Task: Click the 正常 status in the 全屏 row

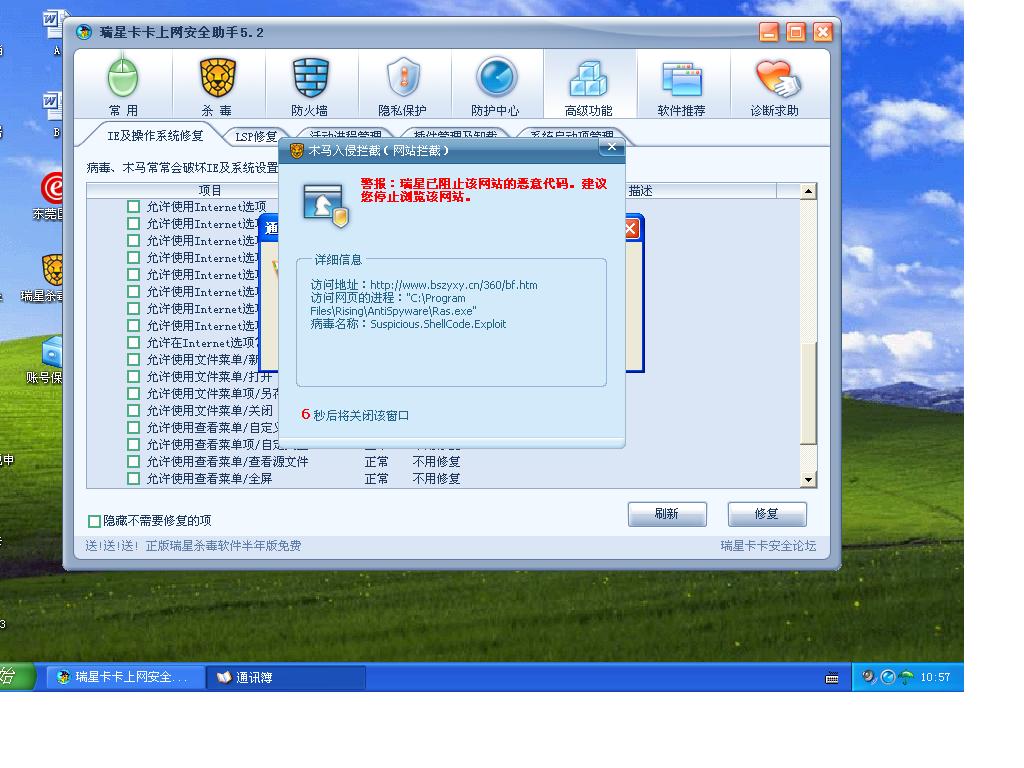Action: click(376, 479)
